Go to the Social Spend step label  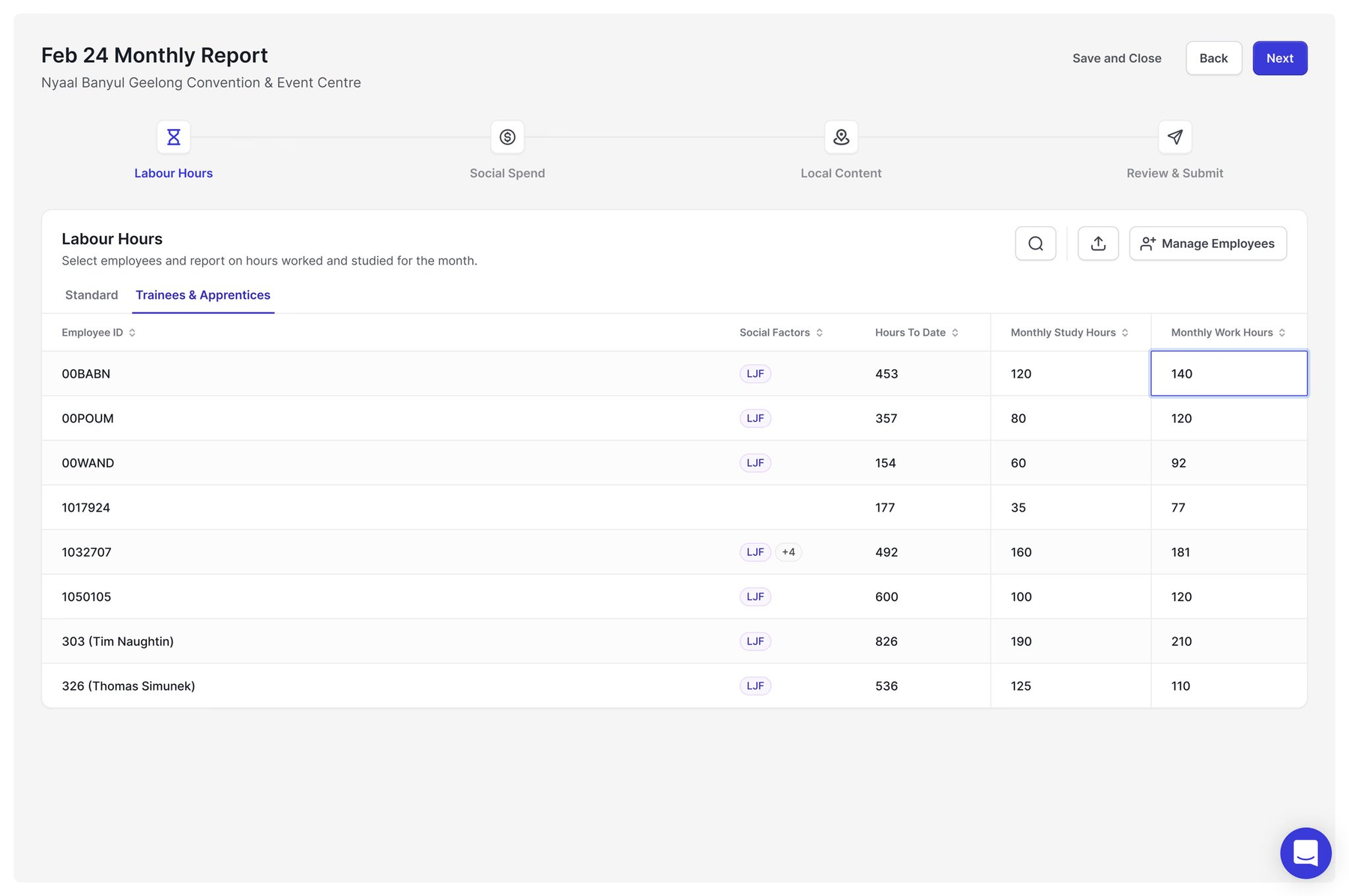pyautogui.click(x=507, y=173)
